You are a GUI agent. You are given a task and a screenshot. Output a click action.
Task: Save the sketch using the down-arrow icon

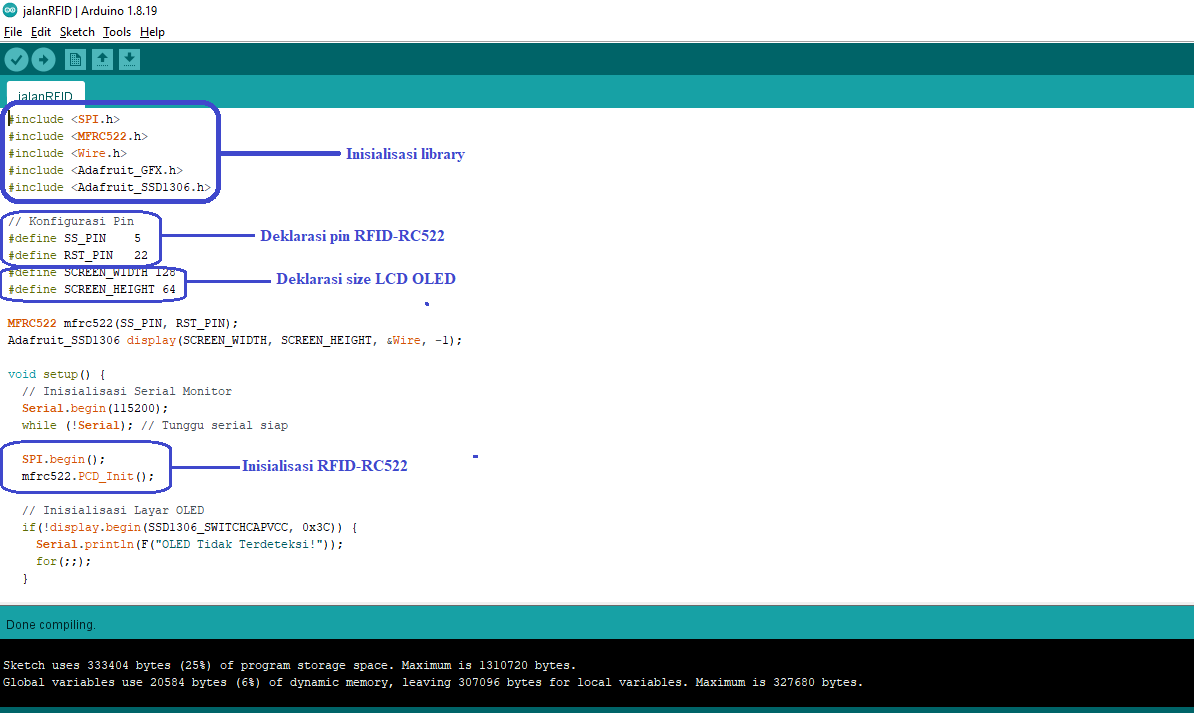coord(129,60)
